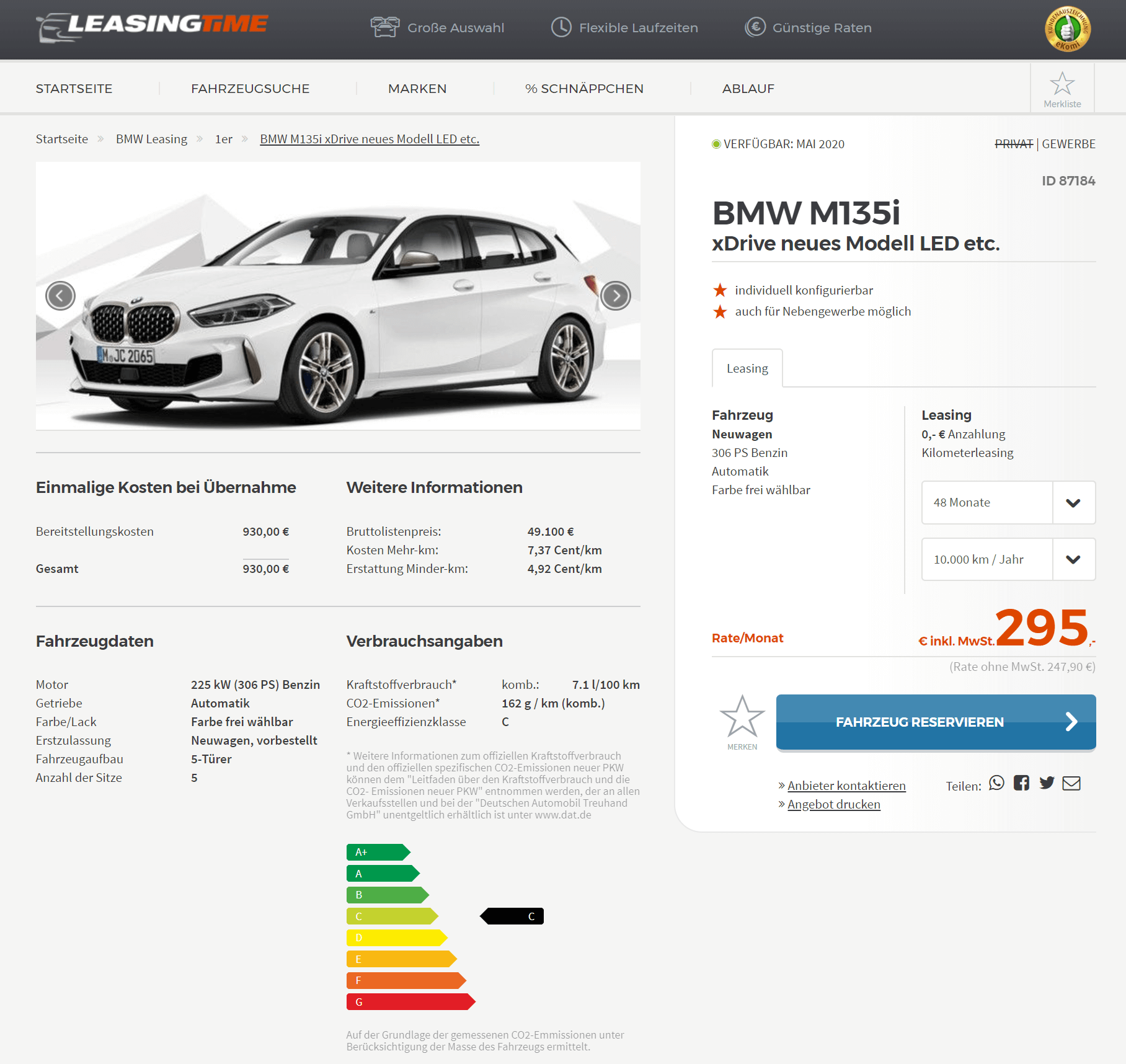This screenshot has width=1126, height=1064.
Task: Open FAHRZEUGSUCHE menu item
Action: 250,89
